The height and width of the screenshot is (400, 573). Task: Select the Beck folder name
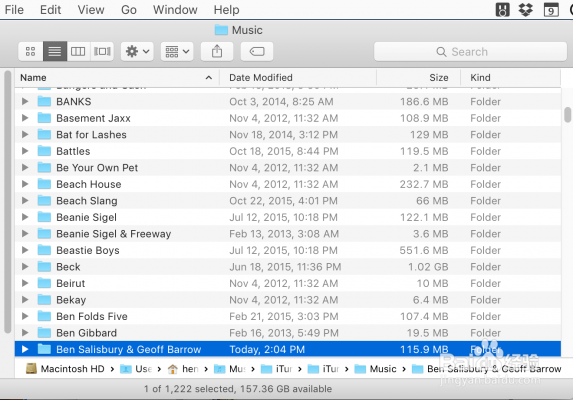coord(68,267)
